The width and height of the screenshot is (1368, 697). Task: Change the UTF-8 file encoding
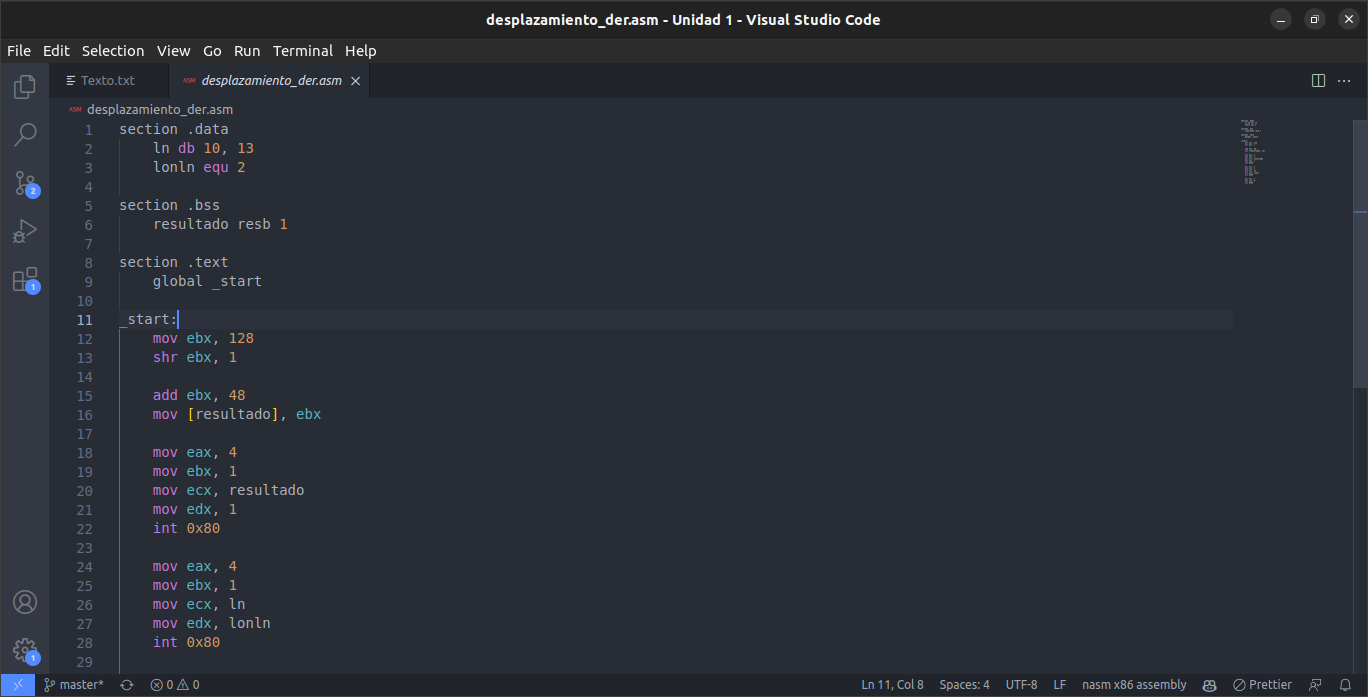1021,685
